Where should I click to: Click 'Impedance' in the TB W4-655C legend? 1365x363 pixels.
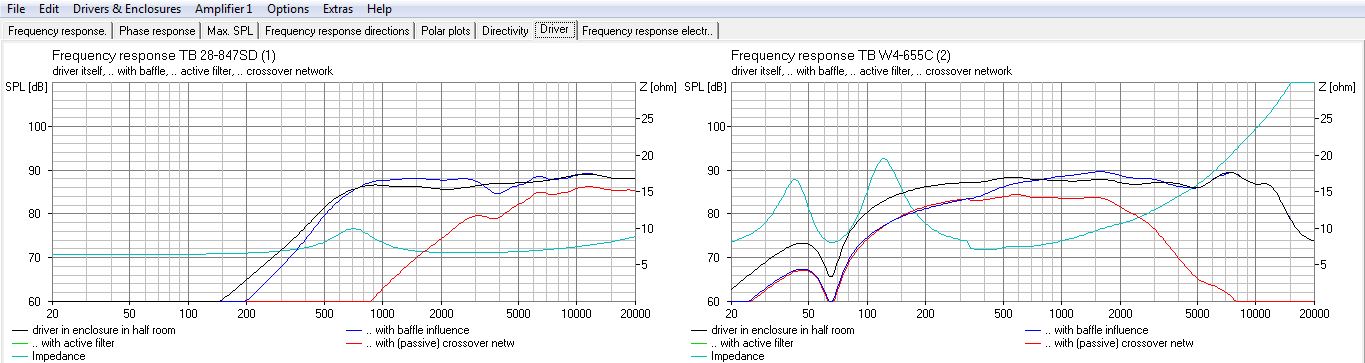coord(737,356)
